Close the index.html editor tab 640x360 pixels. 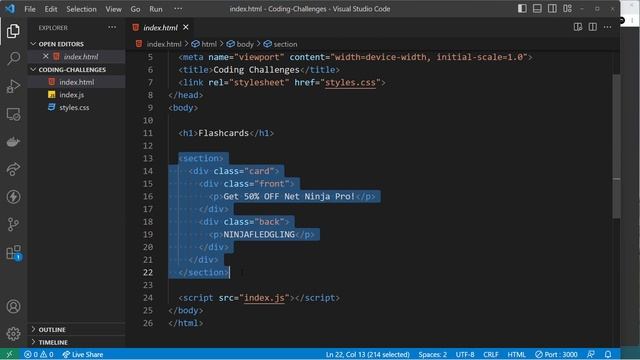coord(186,27)
